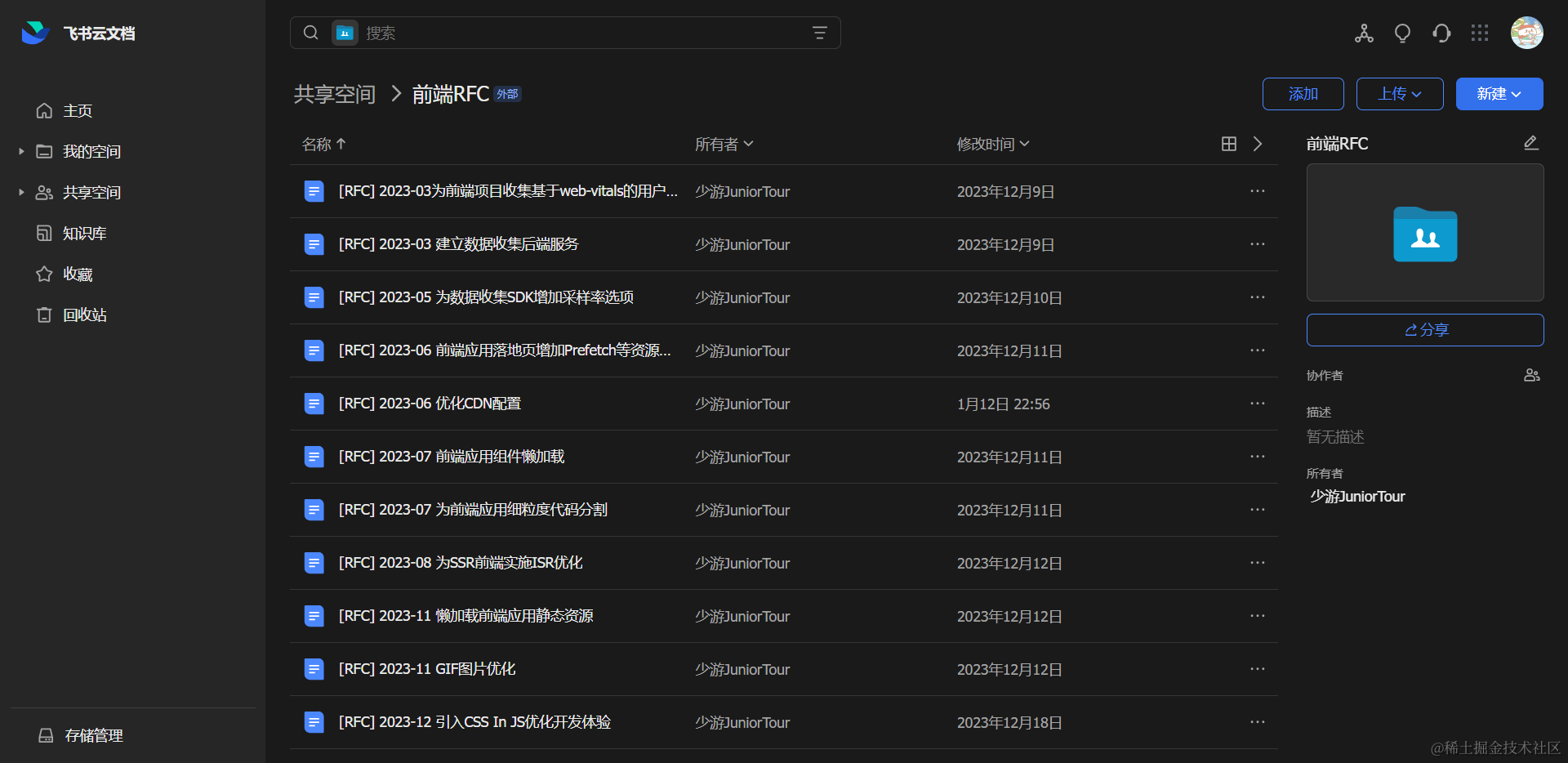
Task: Click the lightbulb tips icon
Action: pos(1402,33)
